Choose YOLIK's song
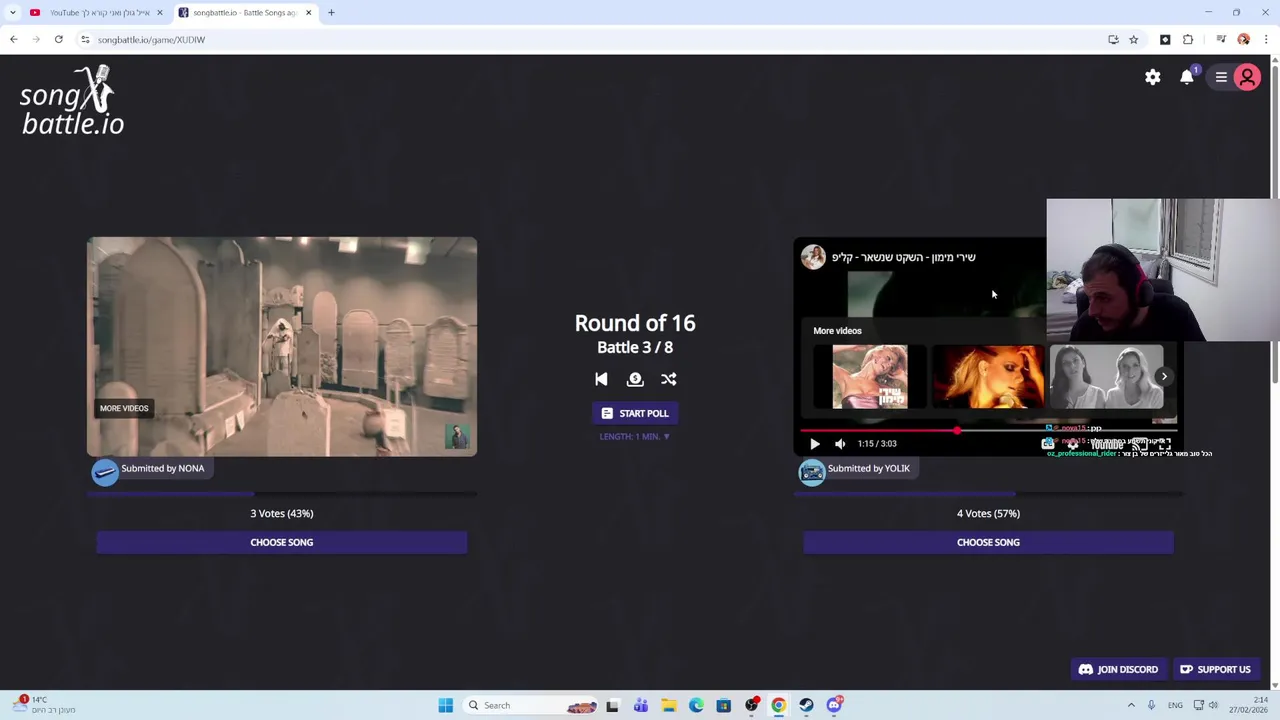Screen dimensions: 1280x720 [988, 542]
